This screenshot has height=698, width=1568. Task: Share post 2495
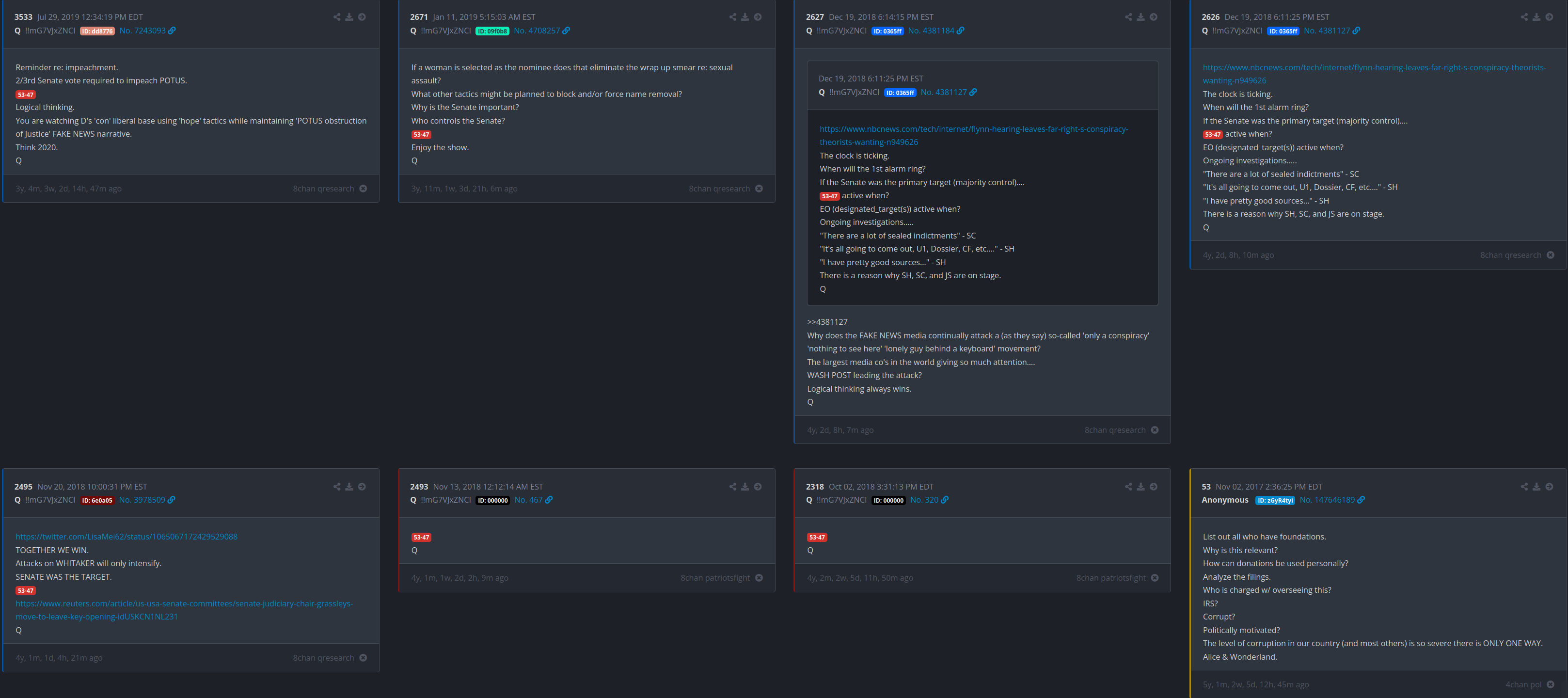[336, 487]
